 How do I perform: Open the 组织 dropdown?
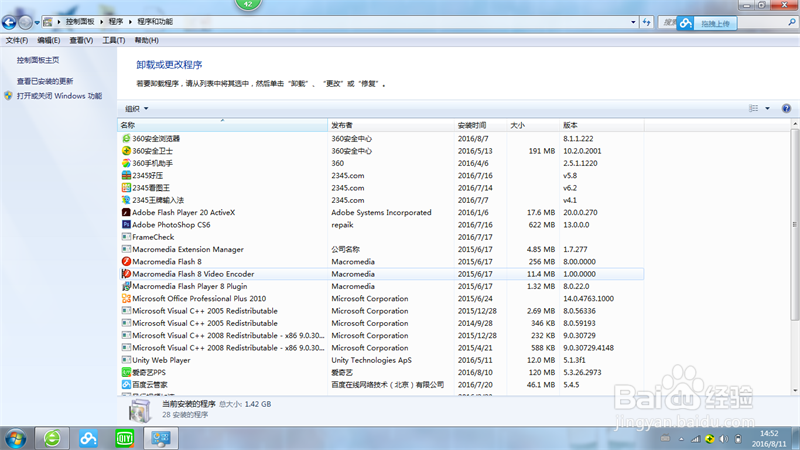(137, 109)
